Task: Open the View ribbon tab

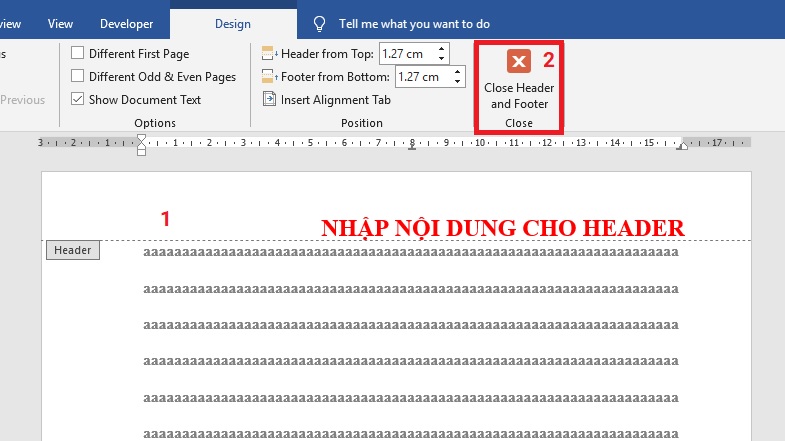Action: (61, 23)
